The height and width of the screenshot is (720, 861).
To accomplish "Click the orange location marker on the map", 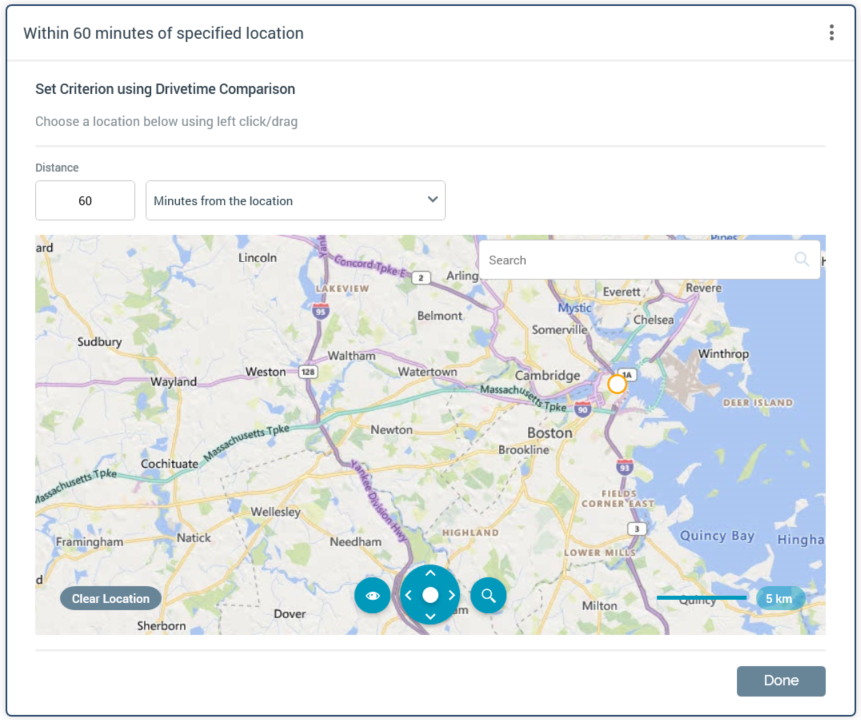I will pyautogui.click(x=617, y=384).
